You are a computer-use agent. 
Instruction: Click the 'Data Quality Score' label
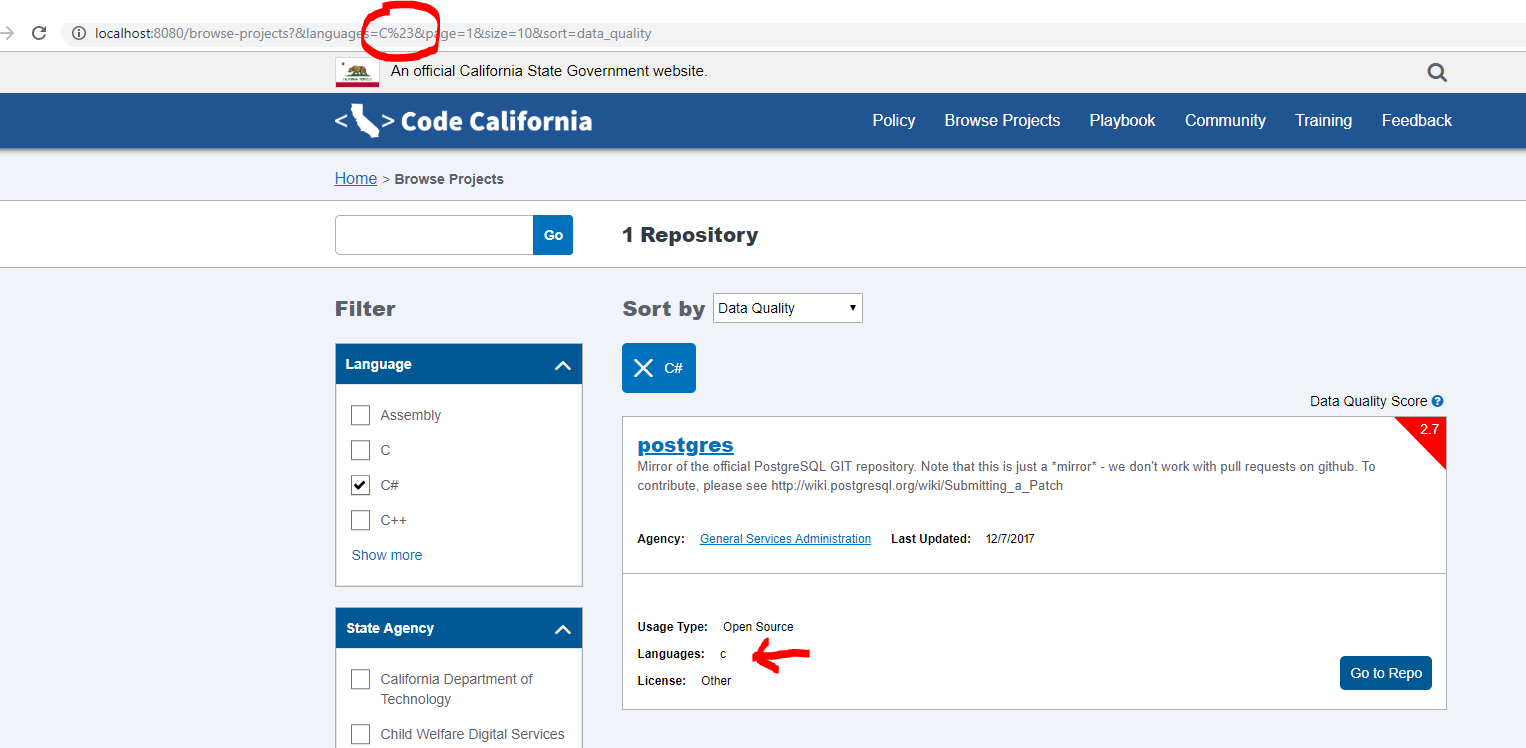coord(1368,401)
